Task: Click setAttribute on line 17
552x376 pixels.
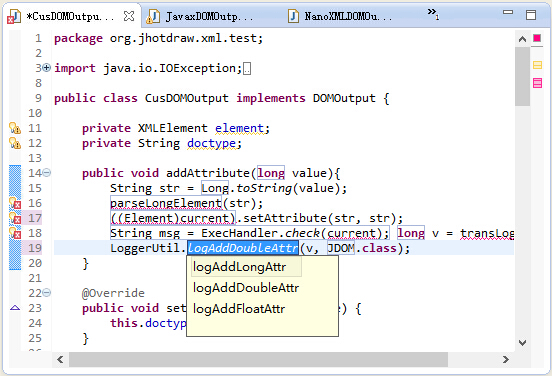Action: (x=285, y=218)
